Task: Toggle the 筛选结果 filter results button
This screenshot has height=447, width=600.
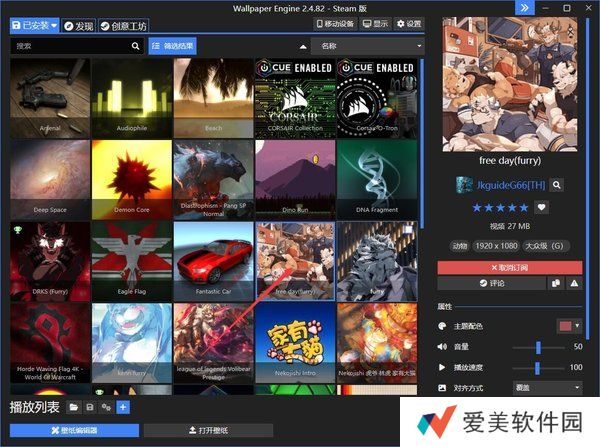Action: (173, 46)
